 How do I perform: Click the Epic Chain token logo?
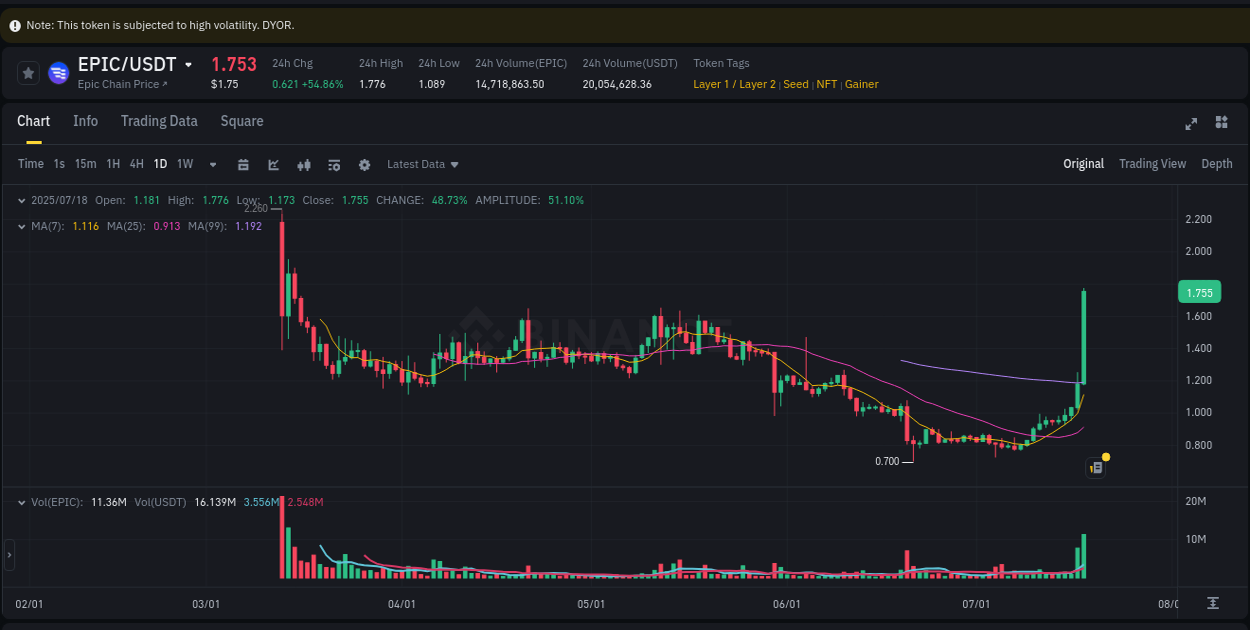(x=58, y=72)
